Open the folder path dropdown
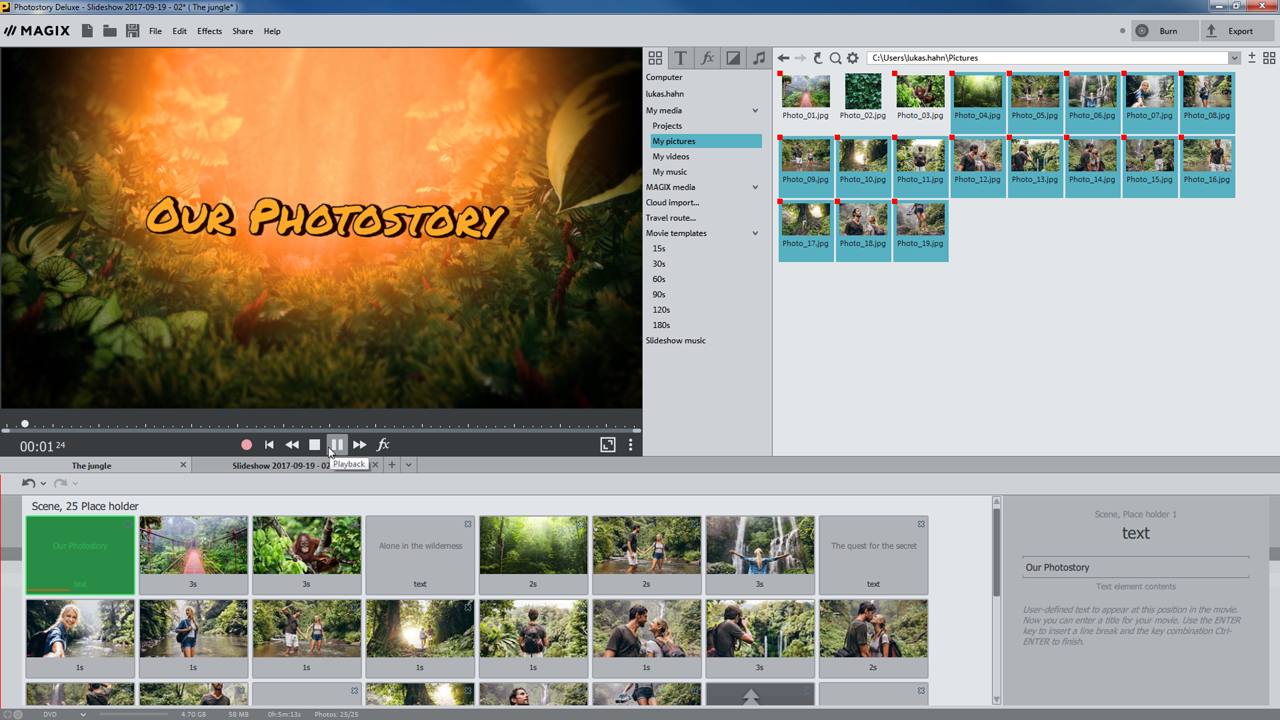Image resolution: width=1280 pixels, height=720 pixels. pyautogui.click(x=1234, y=58)
